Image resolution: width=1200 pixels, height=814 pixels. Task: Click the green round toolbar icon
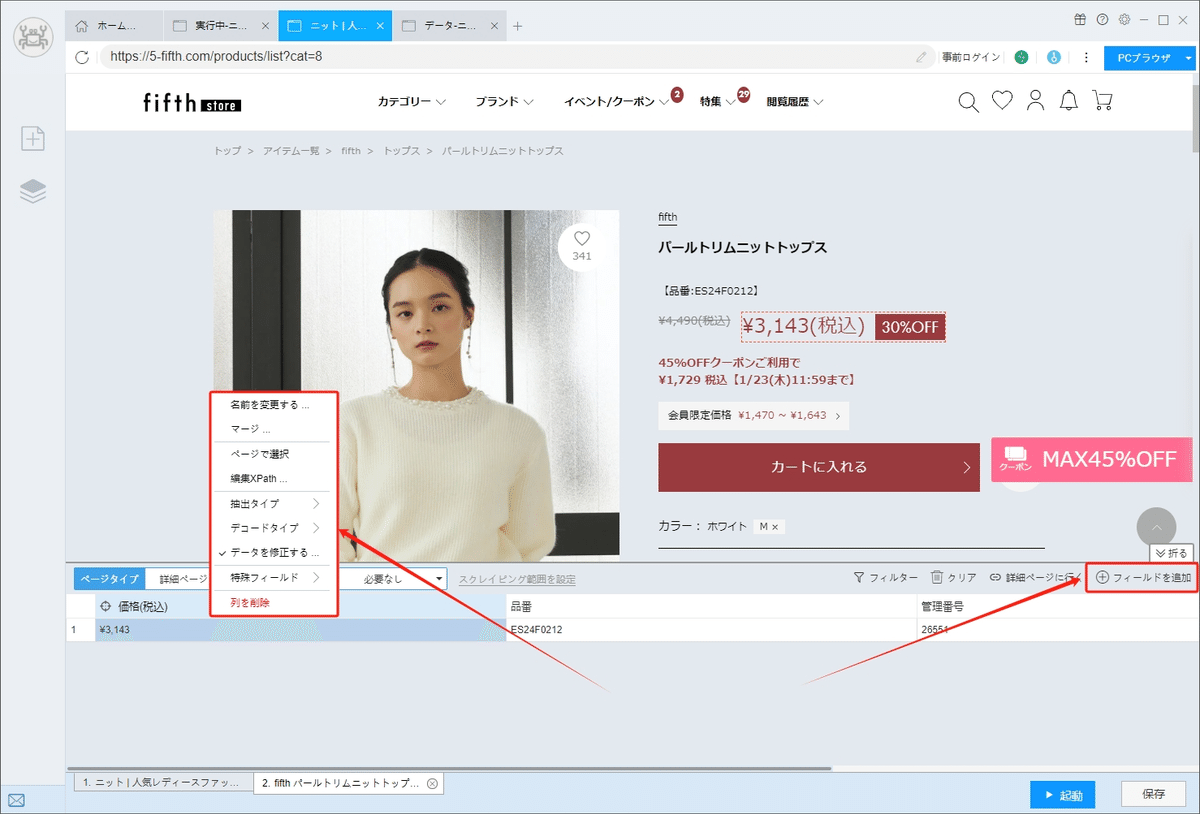click(x=1021, y=58)
